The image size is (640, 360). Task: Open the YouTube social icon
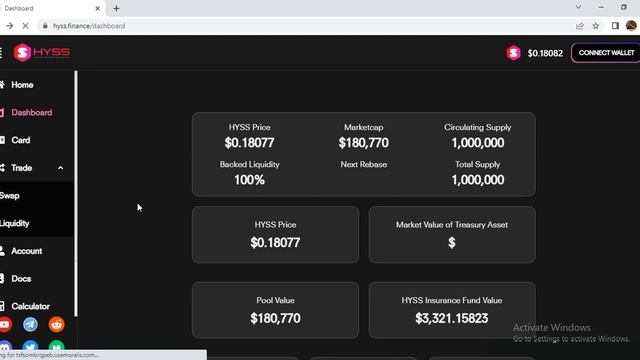coord(5,325)
